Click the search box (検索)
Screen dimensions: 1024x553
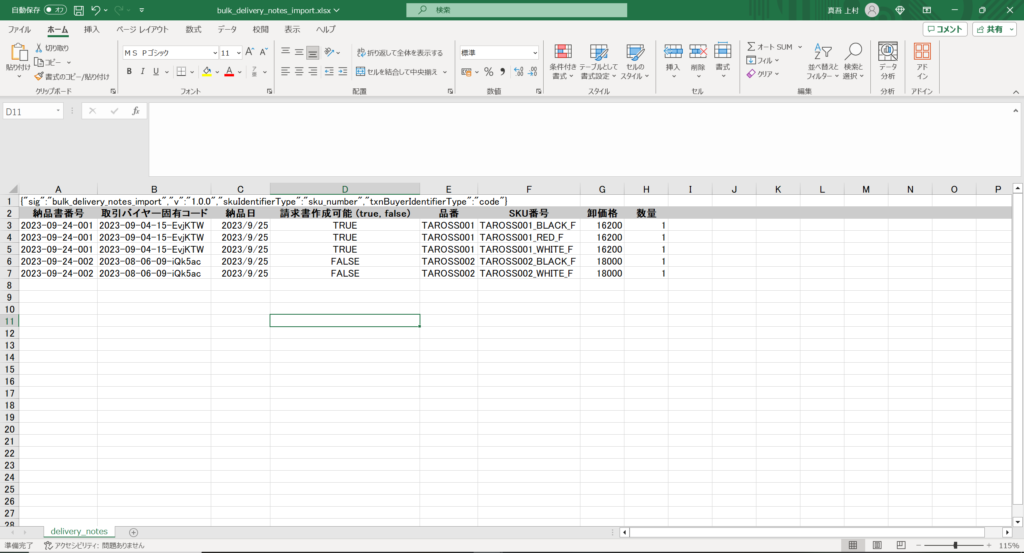(517, 10)
